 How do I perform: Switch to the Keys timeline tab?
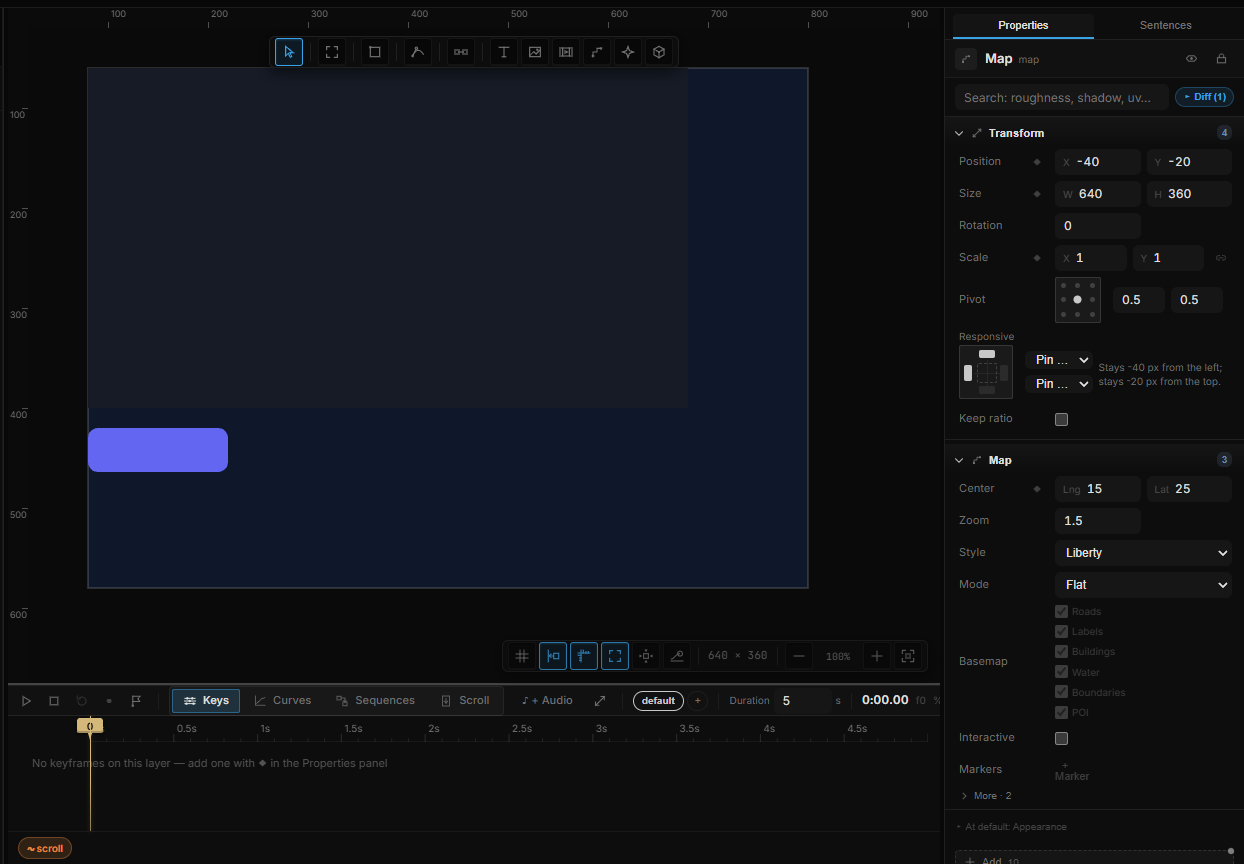click(206, 701)
